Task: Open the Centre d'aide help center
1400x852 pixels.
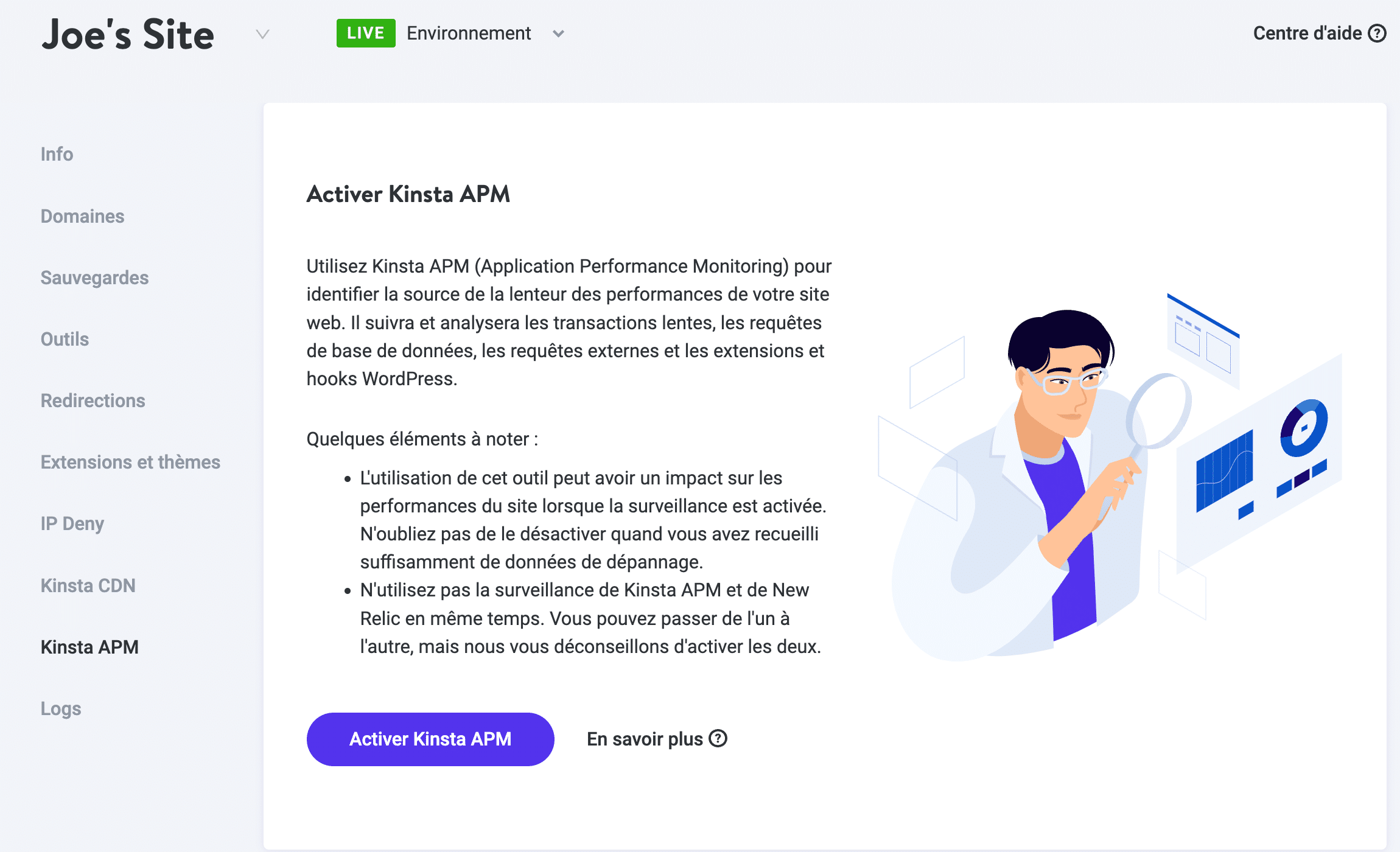Action: (x=1307, y=33)
